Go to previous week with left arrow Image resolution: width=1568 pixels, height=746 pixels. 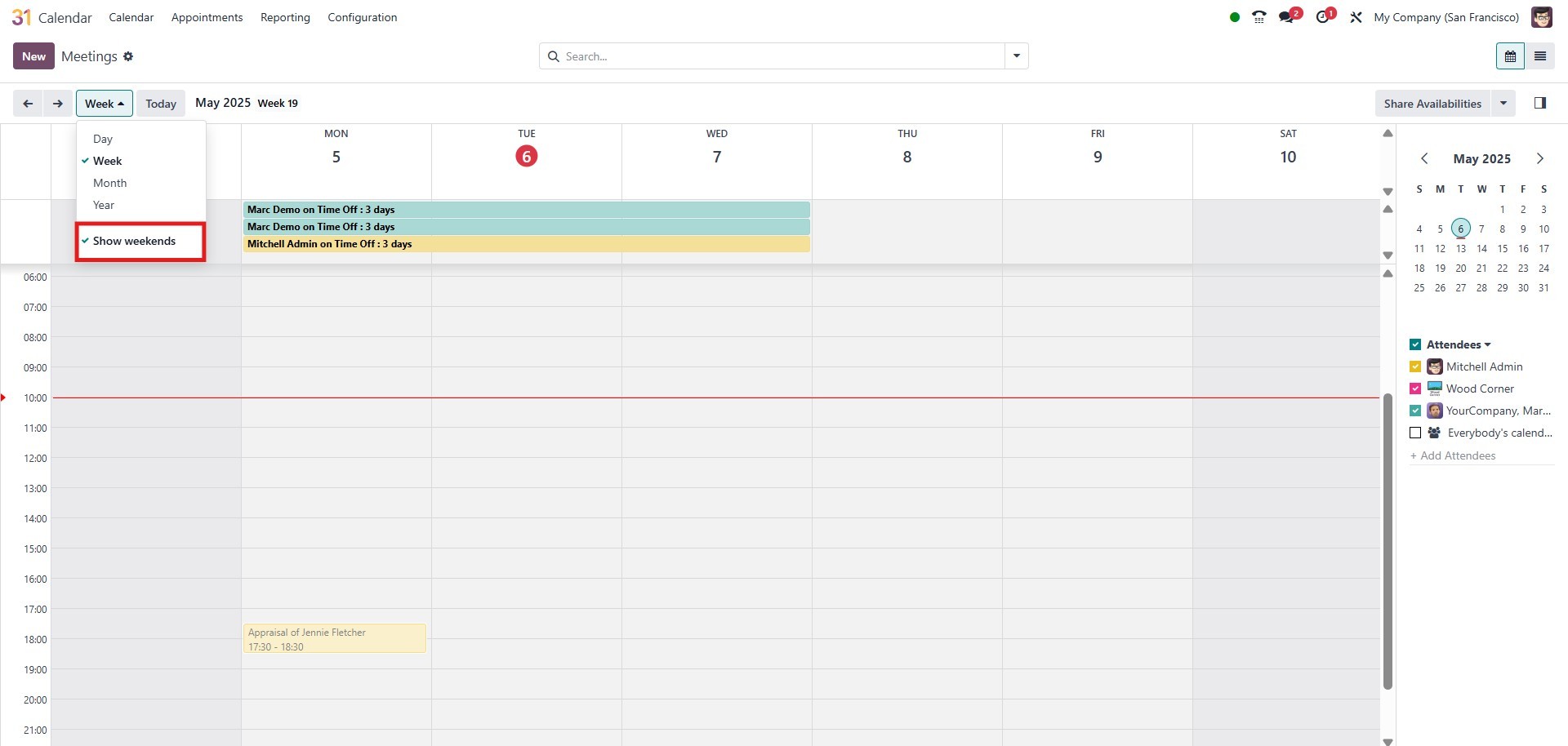(28, 104)
